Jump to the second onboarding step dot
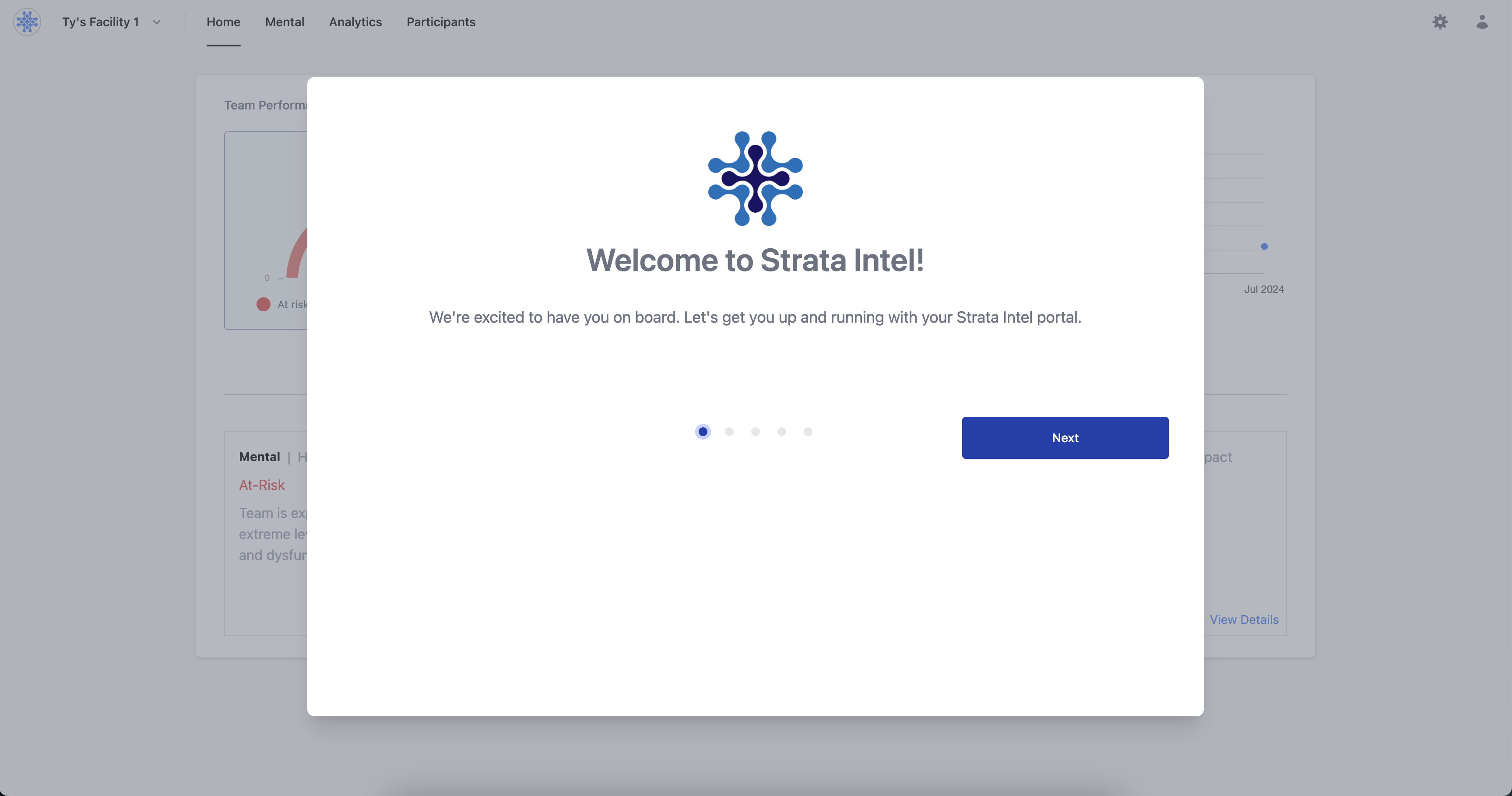The image size is (1512, 796). tap(729, 431)
